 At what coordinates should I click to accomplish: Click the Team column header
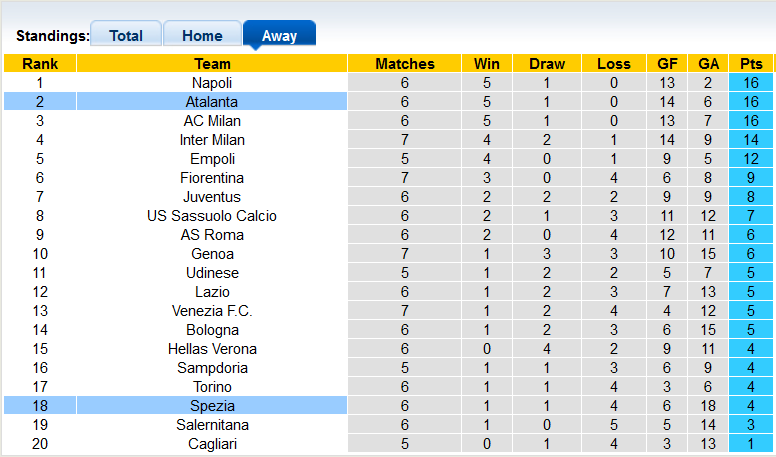click(212, 64)
